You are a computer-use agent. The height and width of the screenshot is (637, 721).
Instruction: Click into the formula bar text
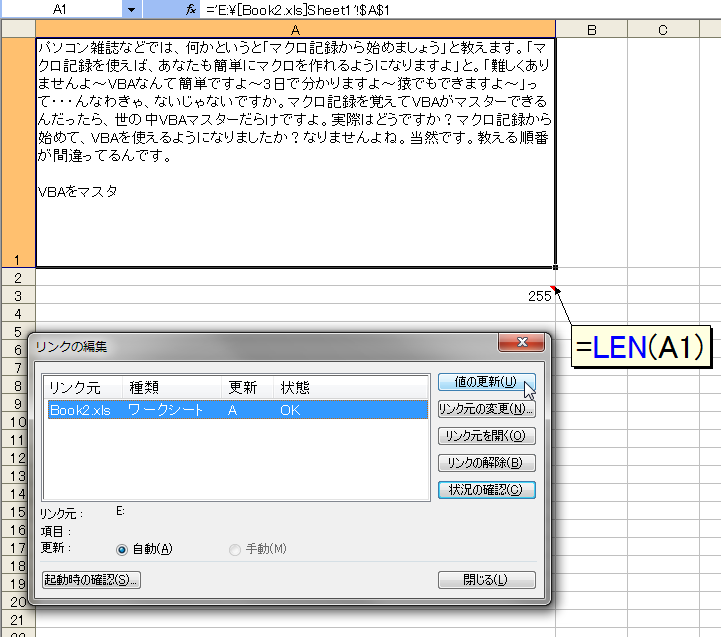click(x=400, y=9)
